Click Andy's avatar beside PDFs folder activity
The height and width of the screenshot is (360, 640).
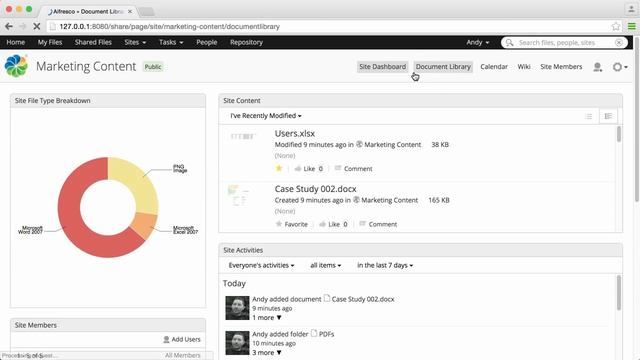(x=237, y=343)
